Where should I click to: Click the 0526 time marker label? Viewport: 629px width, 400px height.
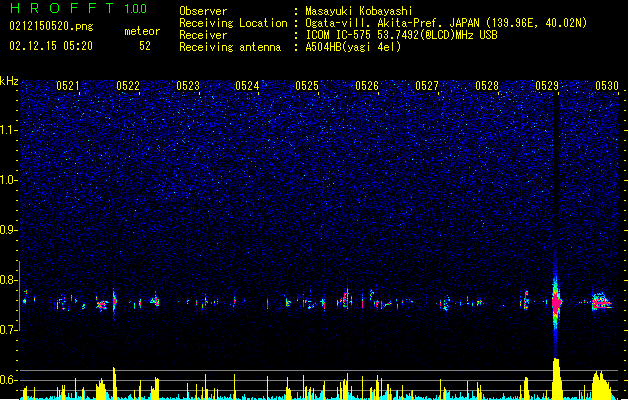point(367,86)
